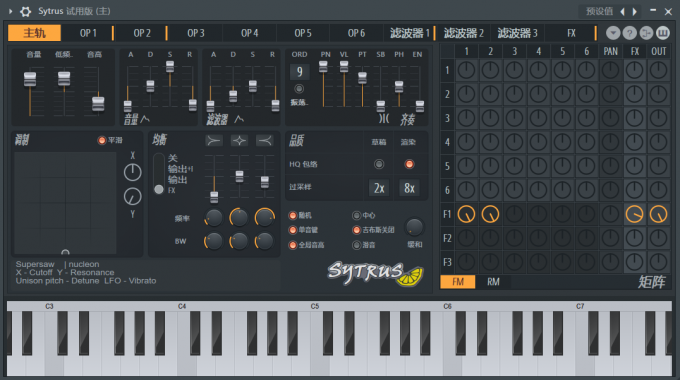This screenshot has height=380, width=680.
Task: Toggle the 中心 center option
Action: tap(356, 216)
